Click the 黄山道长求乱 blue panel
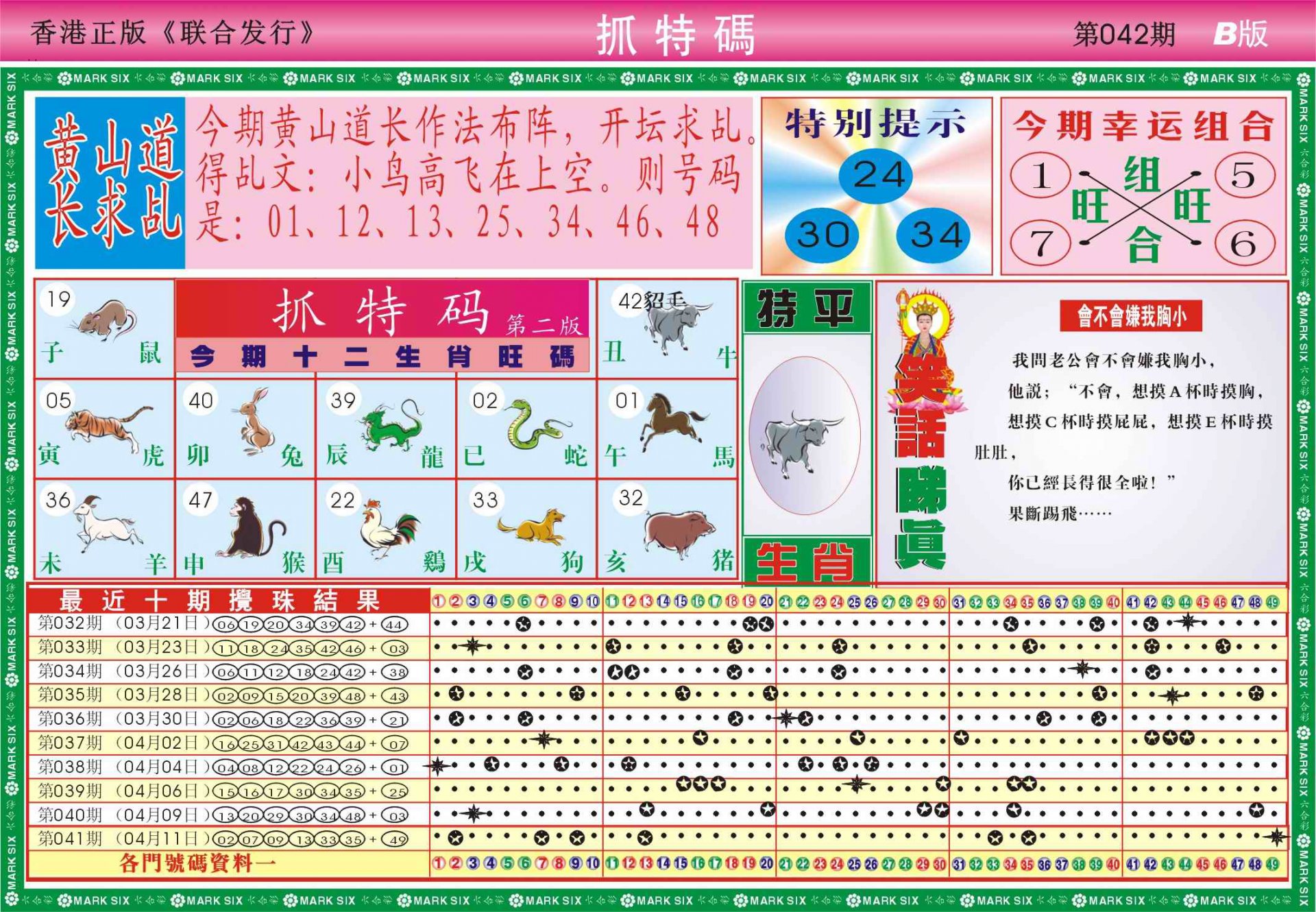The image size is (1316, 912). 110,182
